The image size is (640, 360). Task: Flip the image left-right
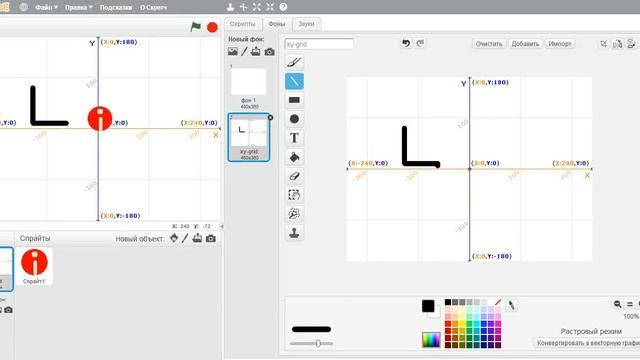click(x=618, y=44)
